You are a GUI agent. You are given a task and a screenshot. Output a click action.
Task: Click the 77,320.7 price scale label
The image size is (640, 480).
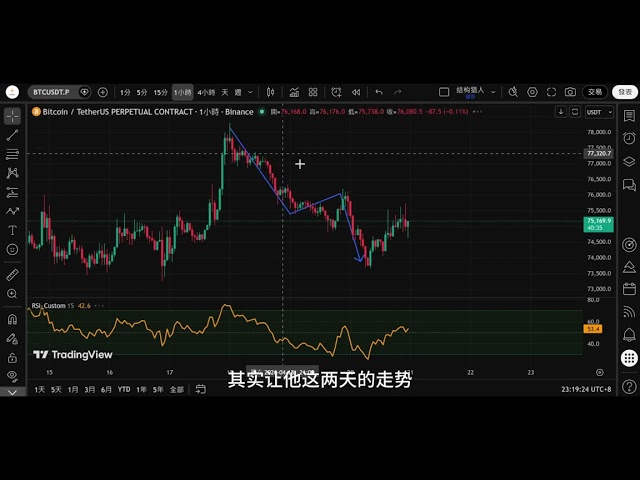[598, 154]
